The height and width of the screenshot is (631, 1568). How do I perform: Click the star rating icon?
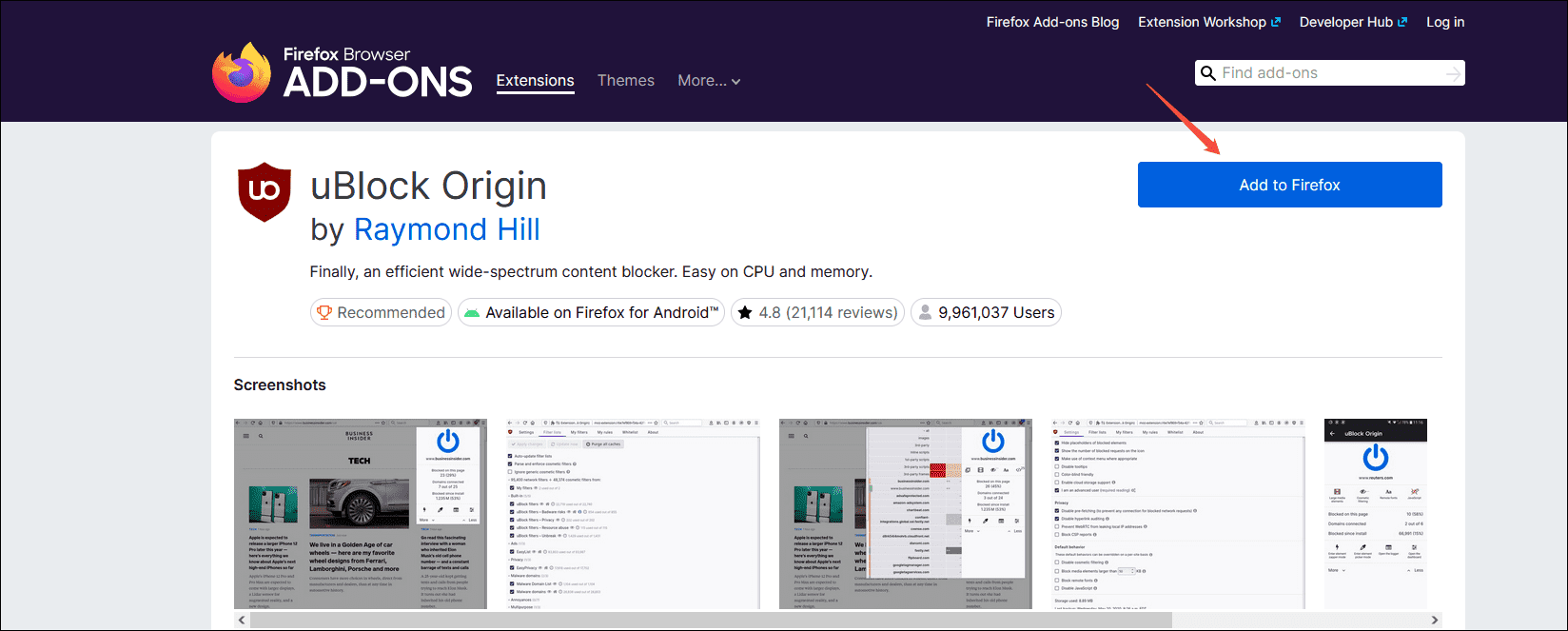pos(745,312)
